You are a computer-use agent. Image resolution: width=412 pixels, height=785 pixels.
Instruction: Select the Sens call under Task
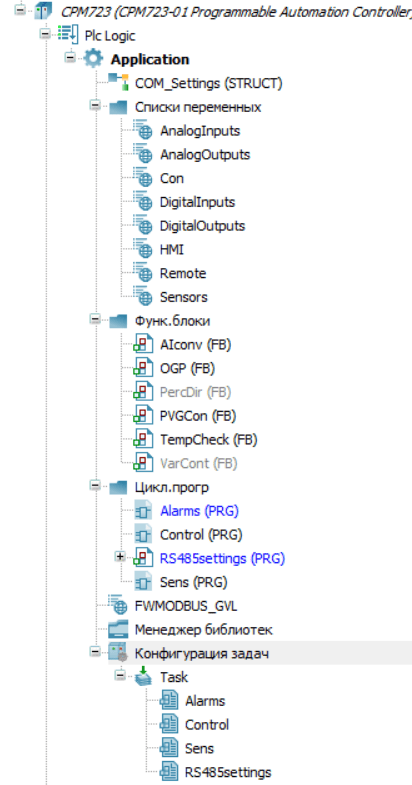click(199, 749)
